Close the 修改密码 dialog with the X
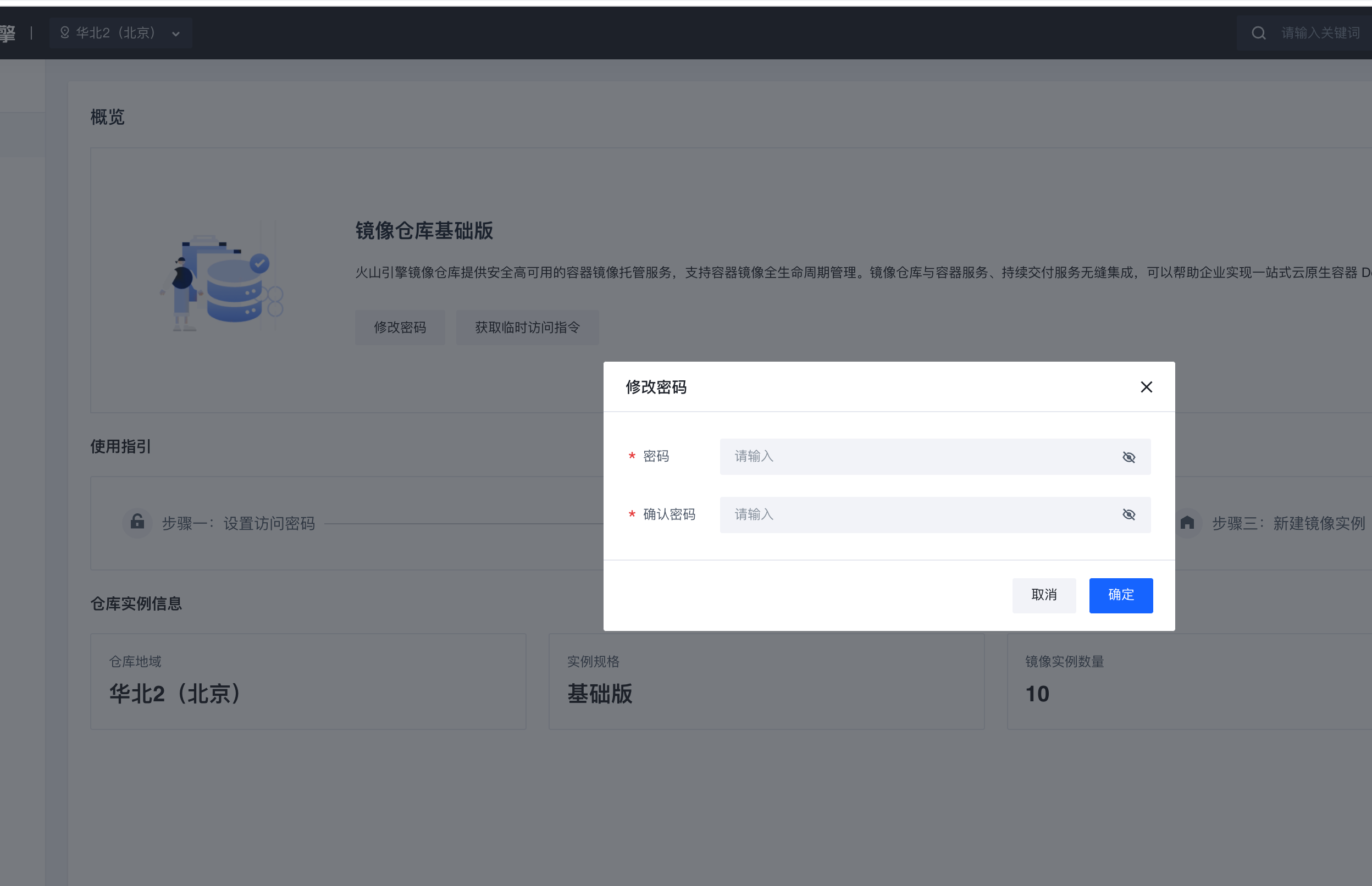The width and height of the screenshot is (1372, 886). [x=1147, y=386]
